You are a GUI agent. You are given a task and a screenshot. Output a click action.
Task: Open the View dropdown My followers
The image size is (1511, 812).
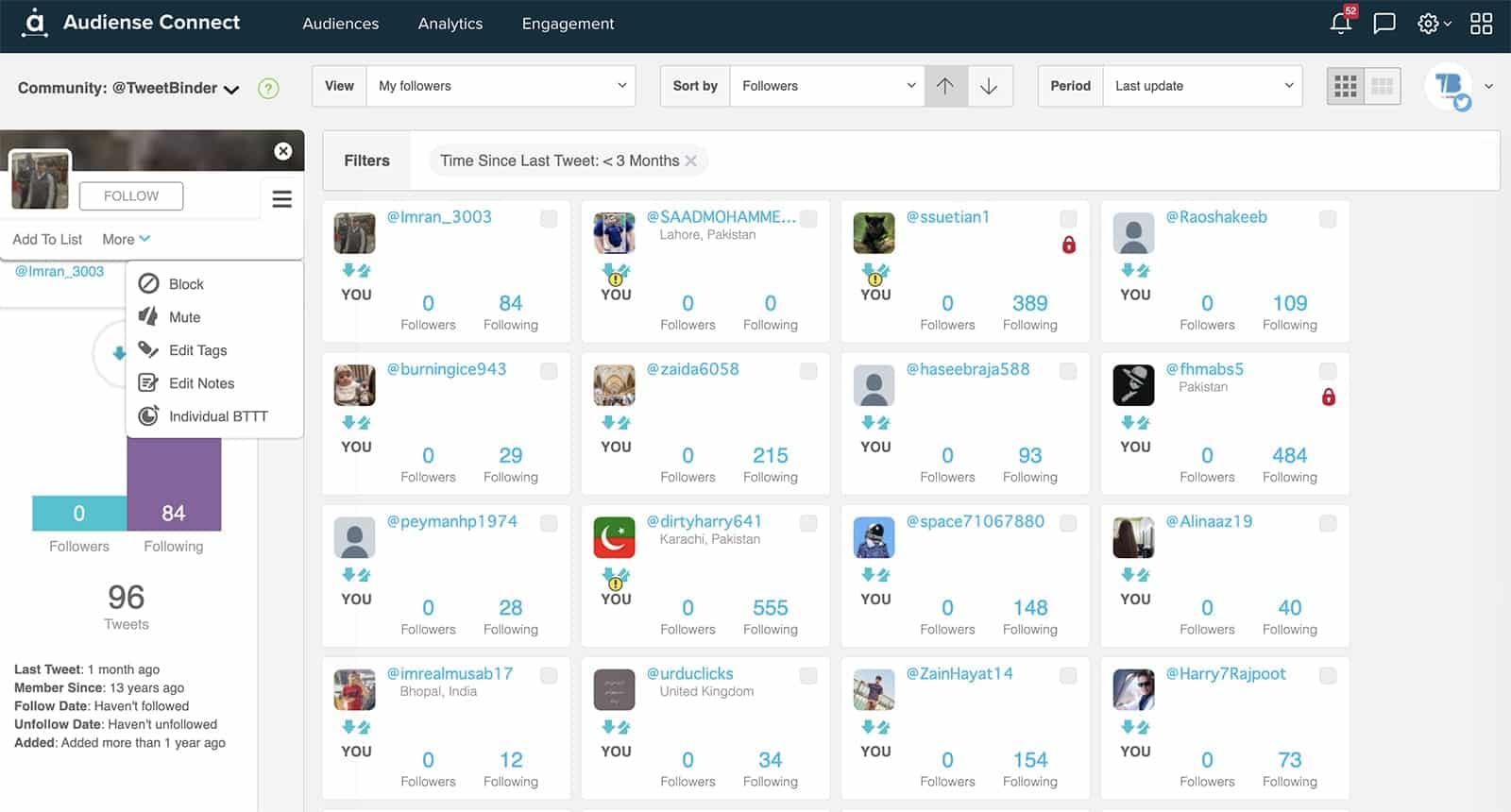click(501, 86)
